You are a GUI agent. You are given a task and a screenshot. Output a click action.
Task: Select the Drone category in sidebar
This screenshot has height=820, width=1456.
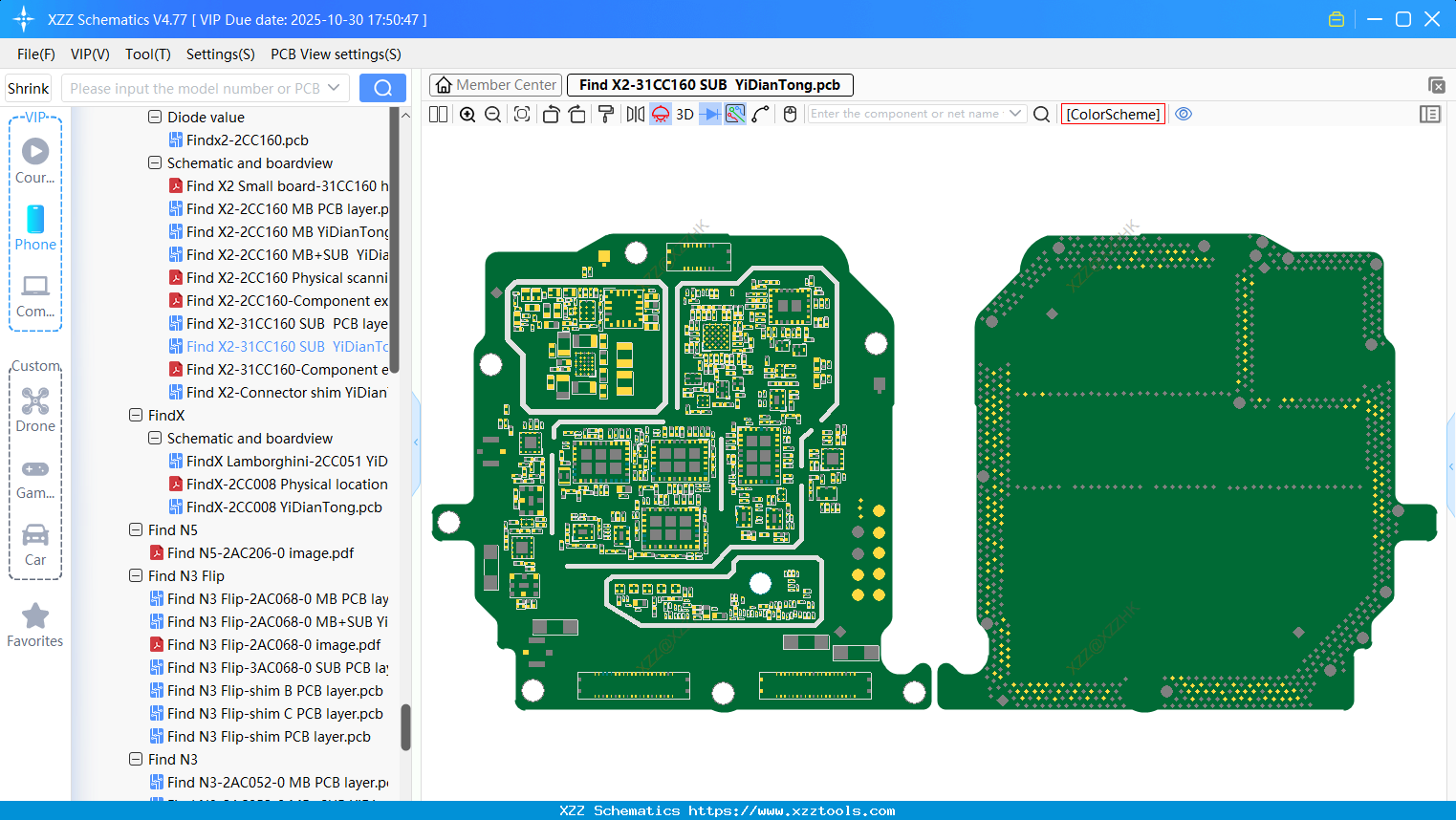pyautogui.click(x=35, y=411)
